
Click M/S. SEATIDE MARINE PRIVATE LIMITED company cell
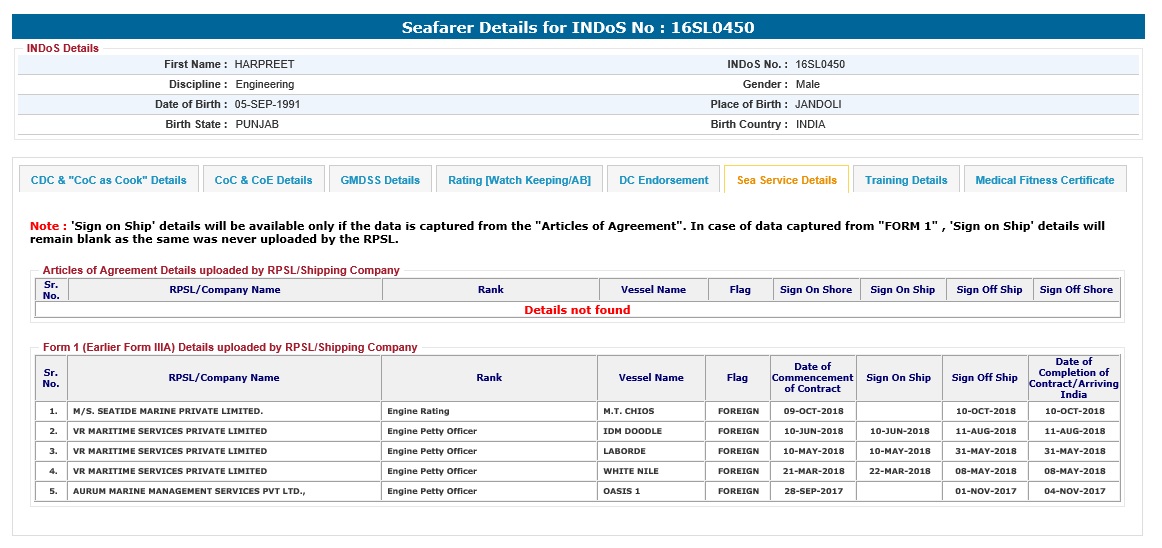(168, 411)
